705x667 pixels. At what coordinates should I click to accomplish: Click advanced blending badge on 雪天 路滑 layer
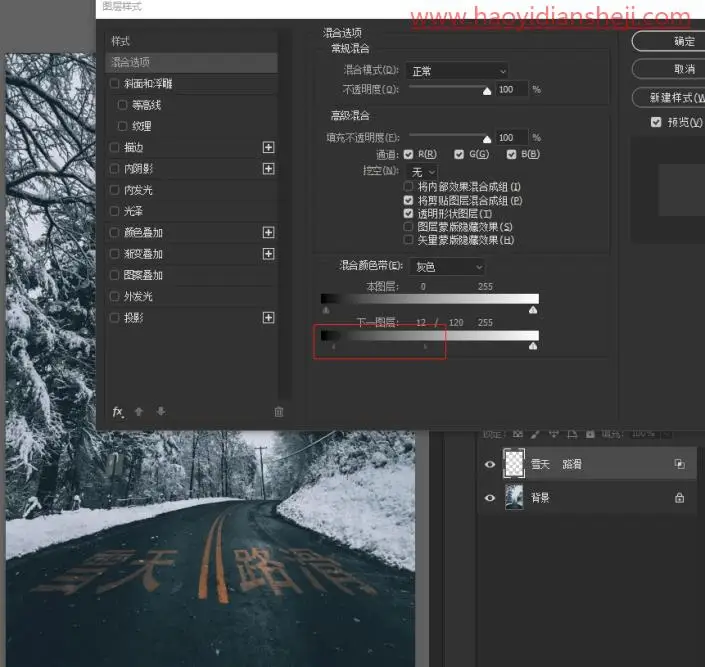[x=679, y=464]
